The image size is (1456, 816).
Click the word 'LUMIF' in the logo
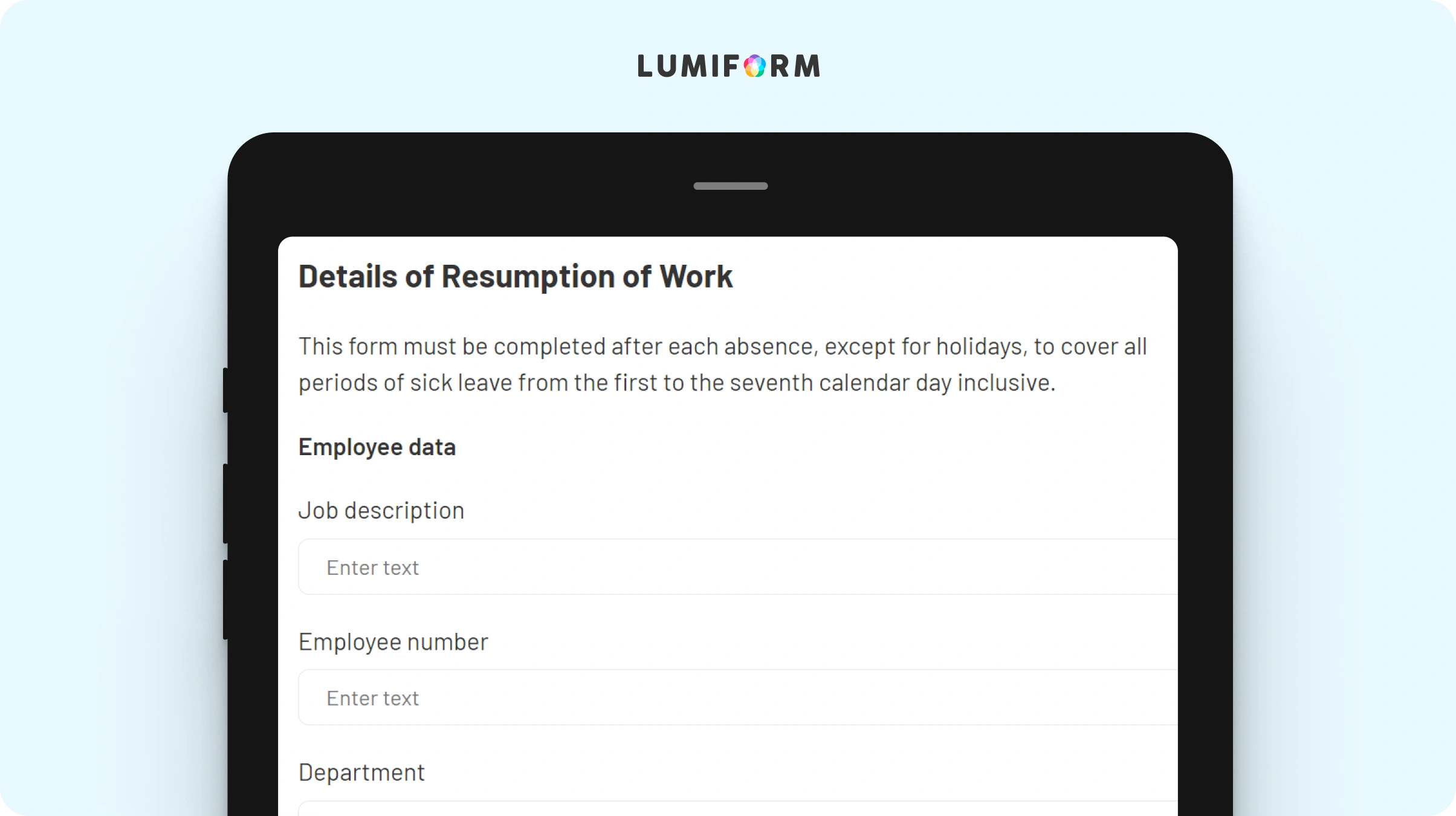(688, 66)
